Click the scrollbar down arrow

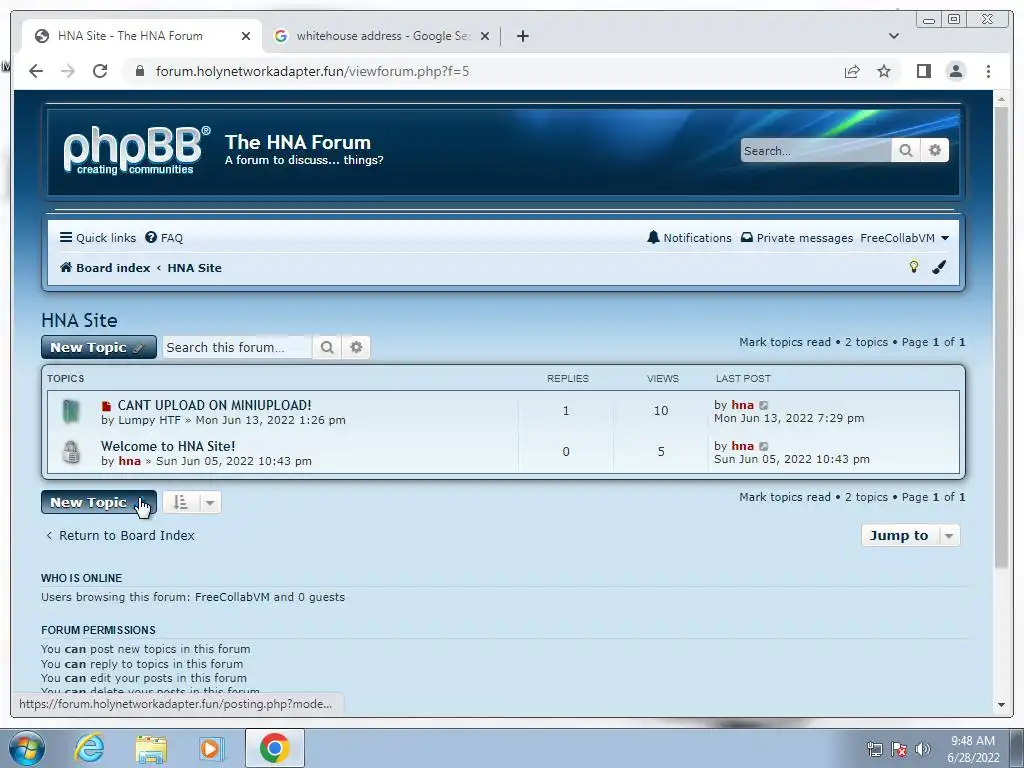click(1001, 705)
